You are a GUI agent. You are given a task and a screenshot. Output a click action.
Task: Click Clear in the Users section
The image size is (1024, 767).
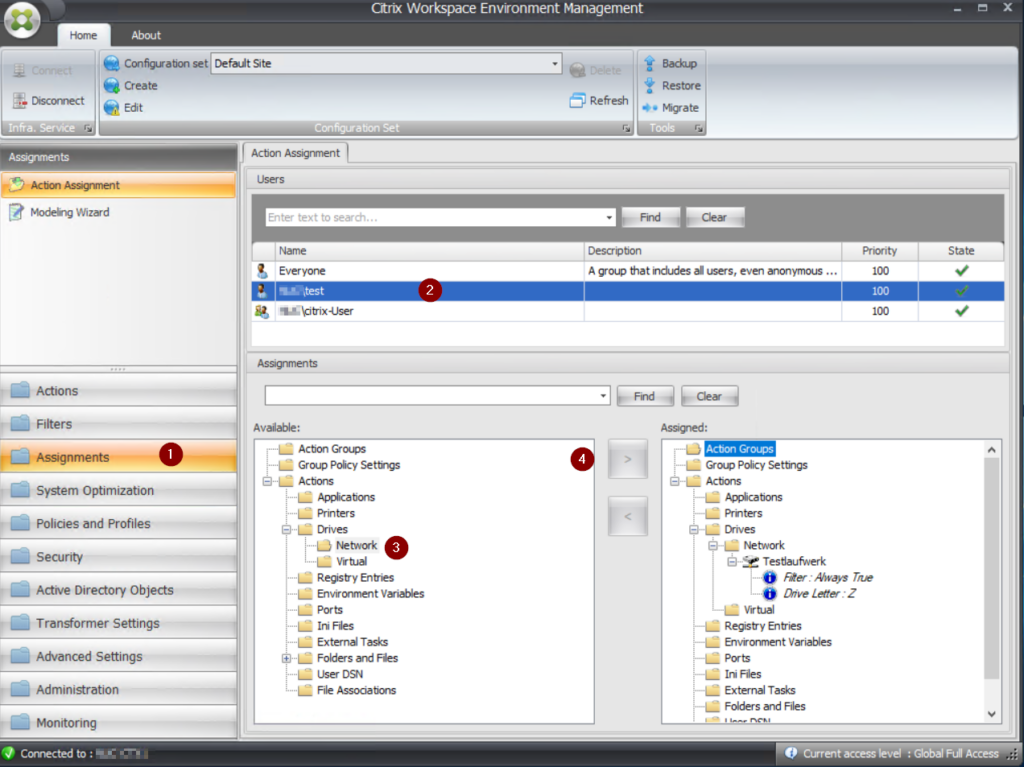tap(714, 218)
